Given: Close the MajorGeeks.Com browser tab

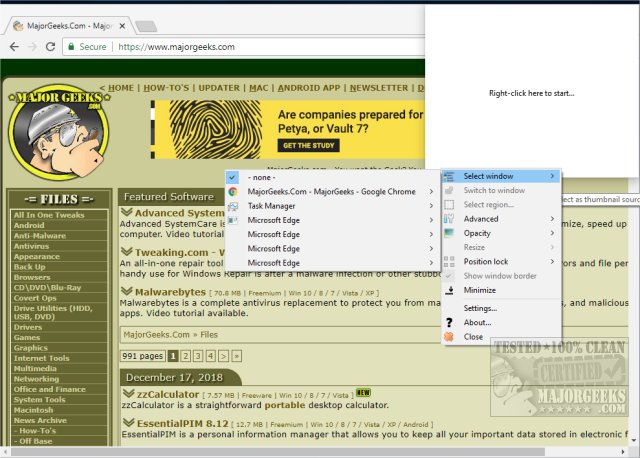Looking at the screenshot, I should click(x=122, y=26).
